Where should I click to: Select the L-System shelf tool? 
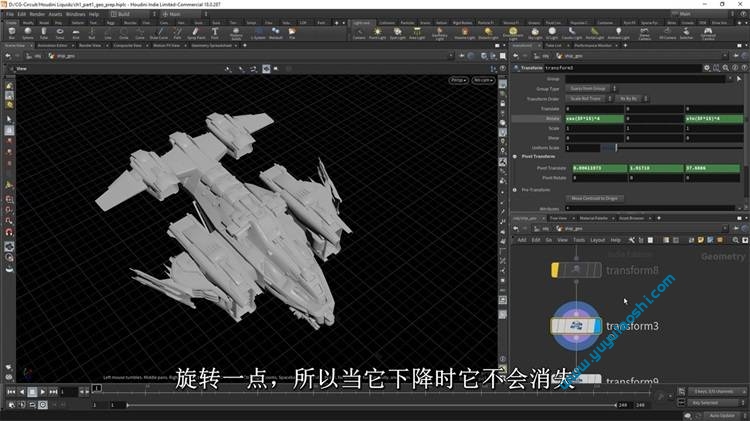[x=258, y=33]
